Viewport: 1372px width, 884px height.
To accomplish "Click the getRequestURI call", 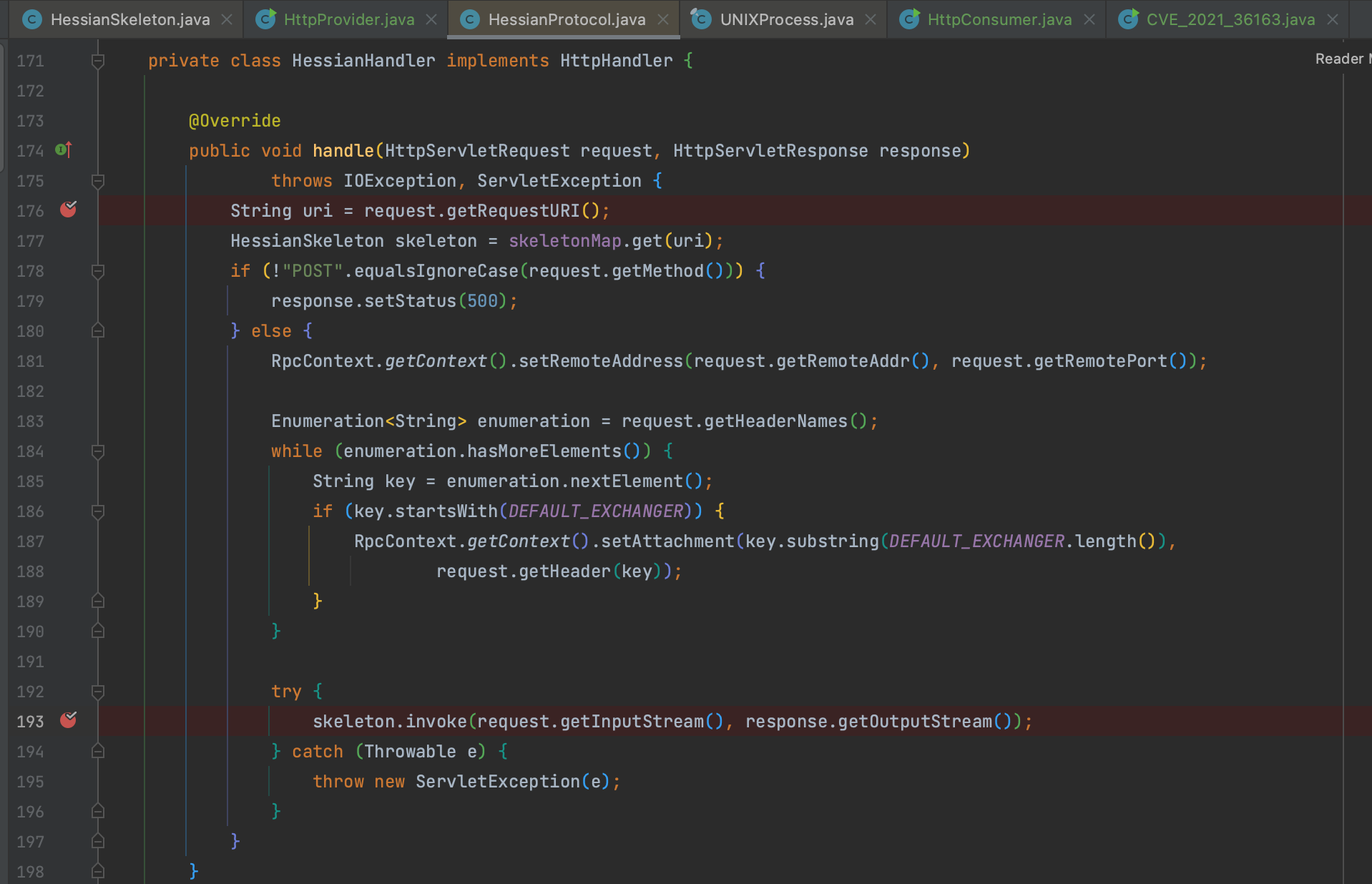I will coord(513,211).
